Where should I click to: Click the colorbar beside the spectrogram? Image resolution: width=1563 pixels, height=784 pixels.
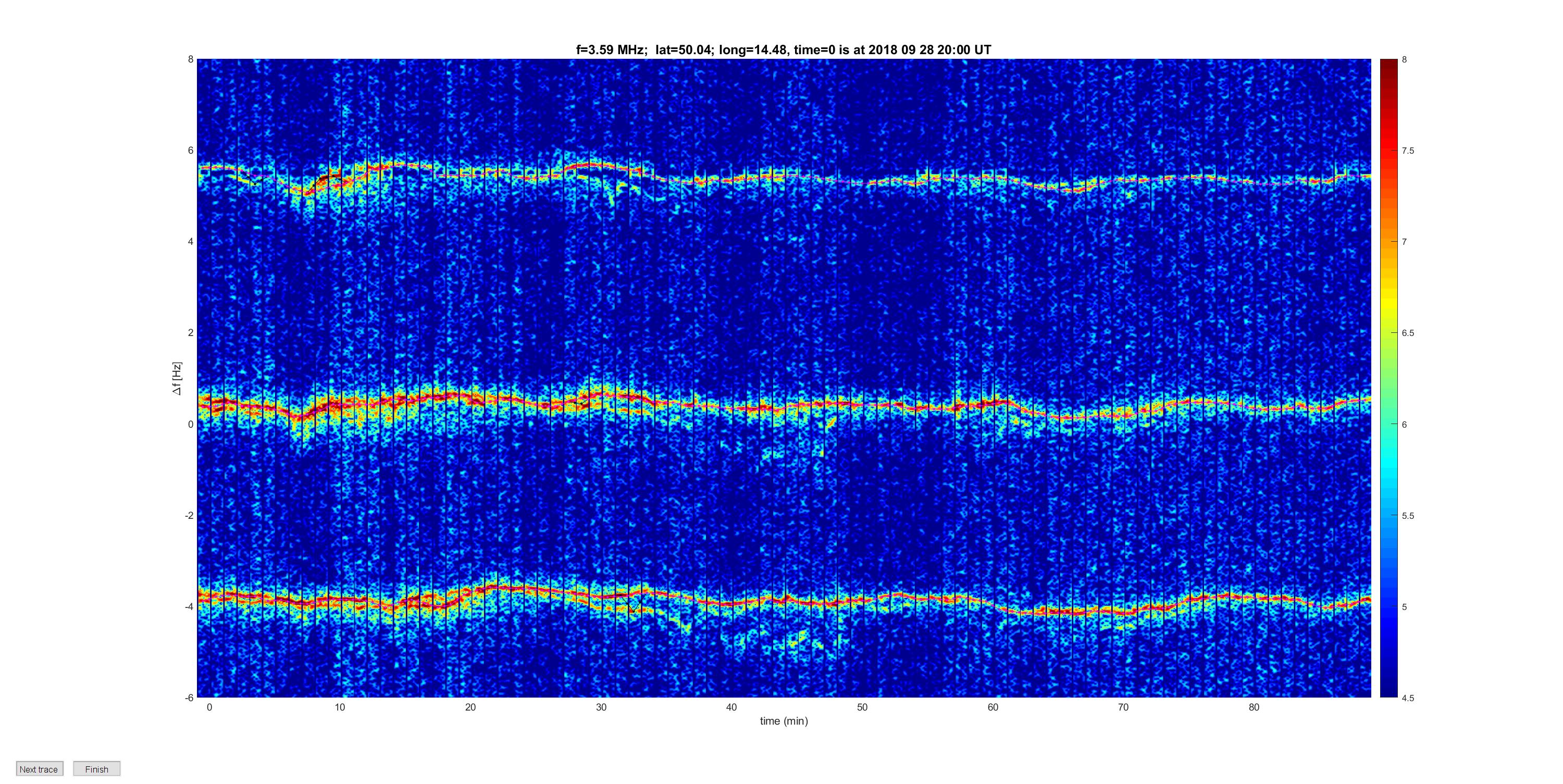pos(1389,378)
